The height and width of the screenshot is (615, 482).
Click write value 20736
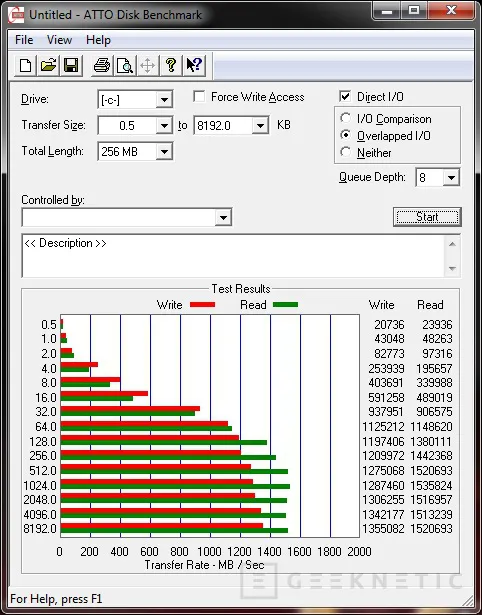pos(389,325)
